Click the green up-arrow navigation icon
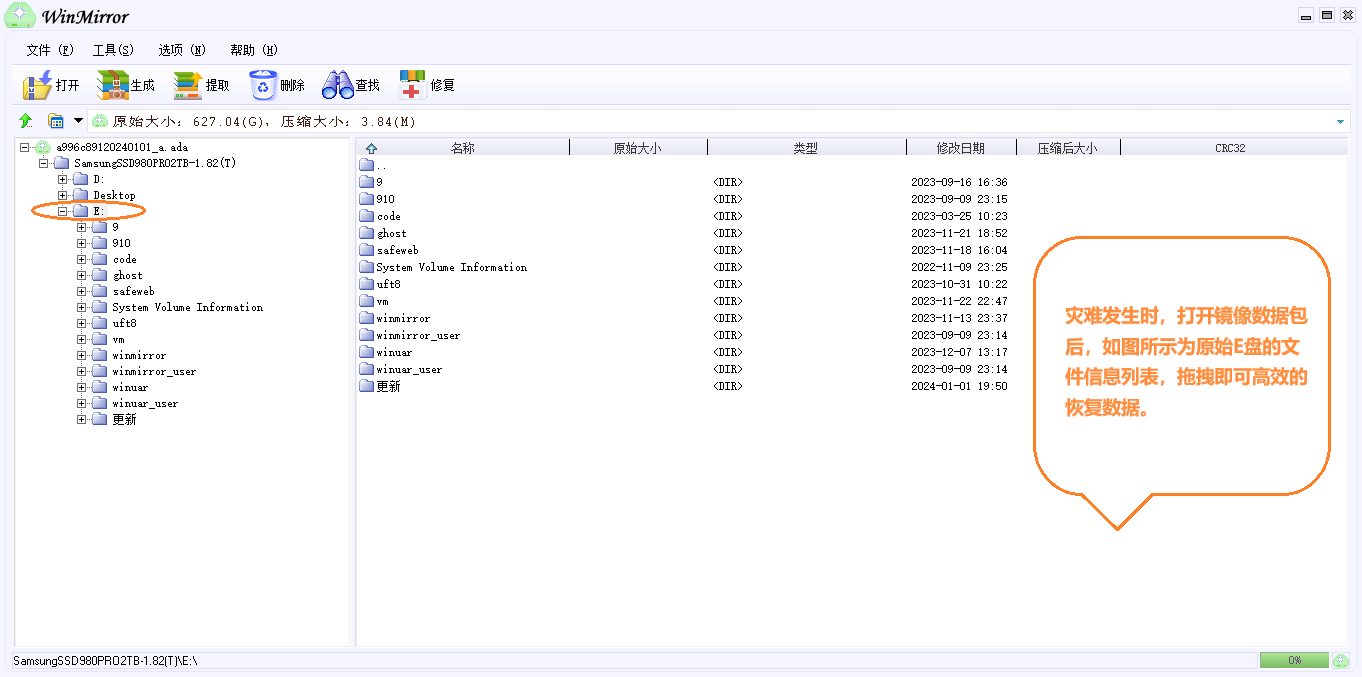The image size is (1362, 677). coord(26,121)
